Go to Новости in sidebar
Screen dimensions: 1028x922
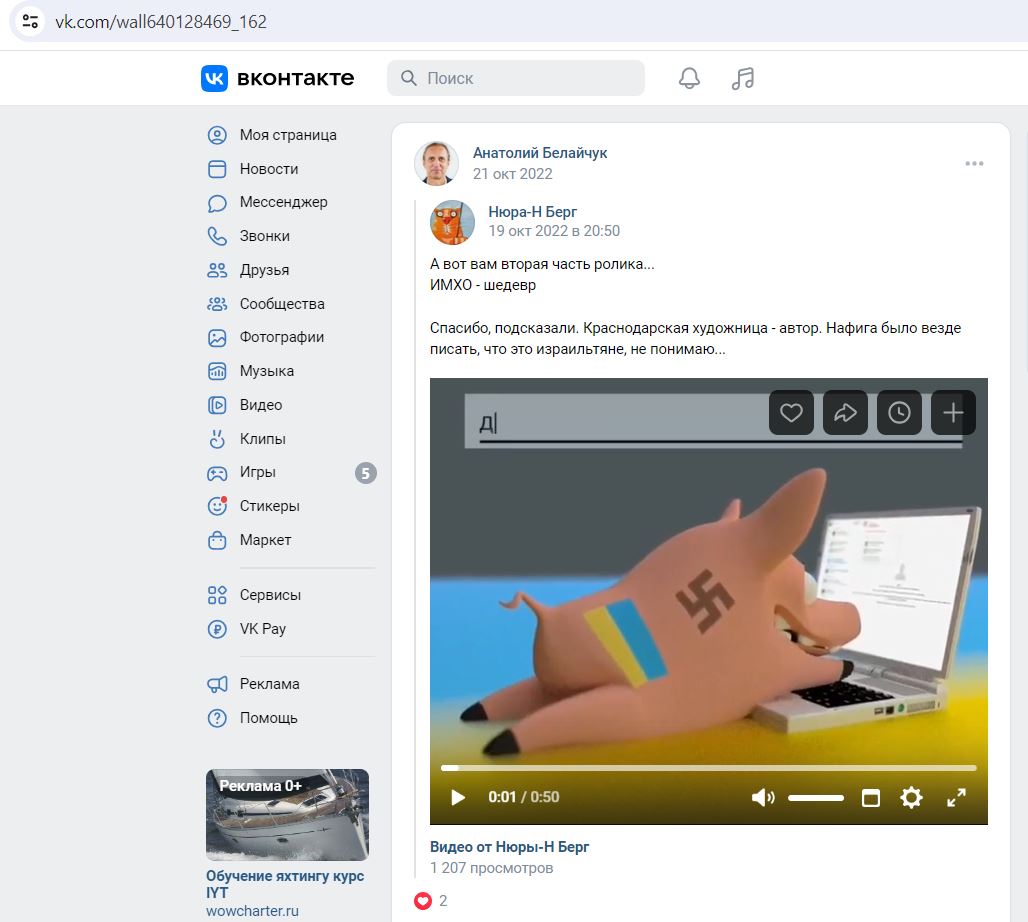tap(269, 169)
